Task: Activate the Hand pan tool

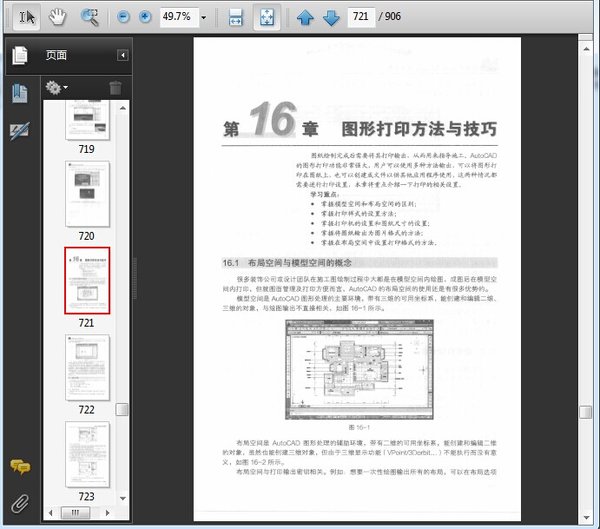Action: pyautogui.click(x=58, y=18)
